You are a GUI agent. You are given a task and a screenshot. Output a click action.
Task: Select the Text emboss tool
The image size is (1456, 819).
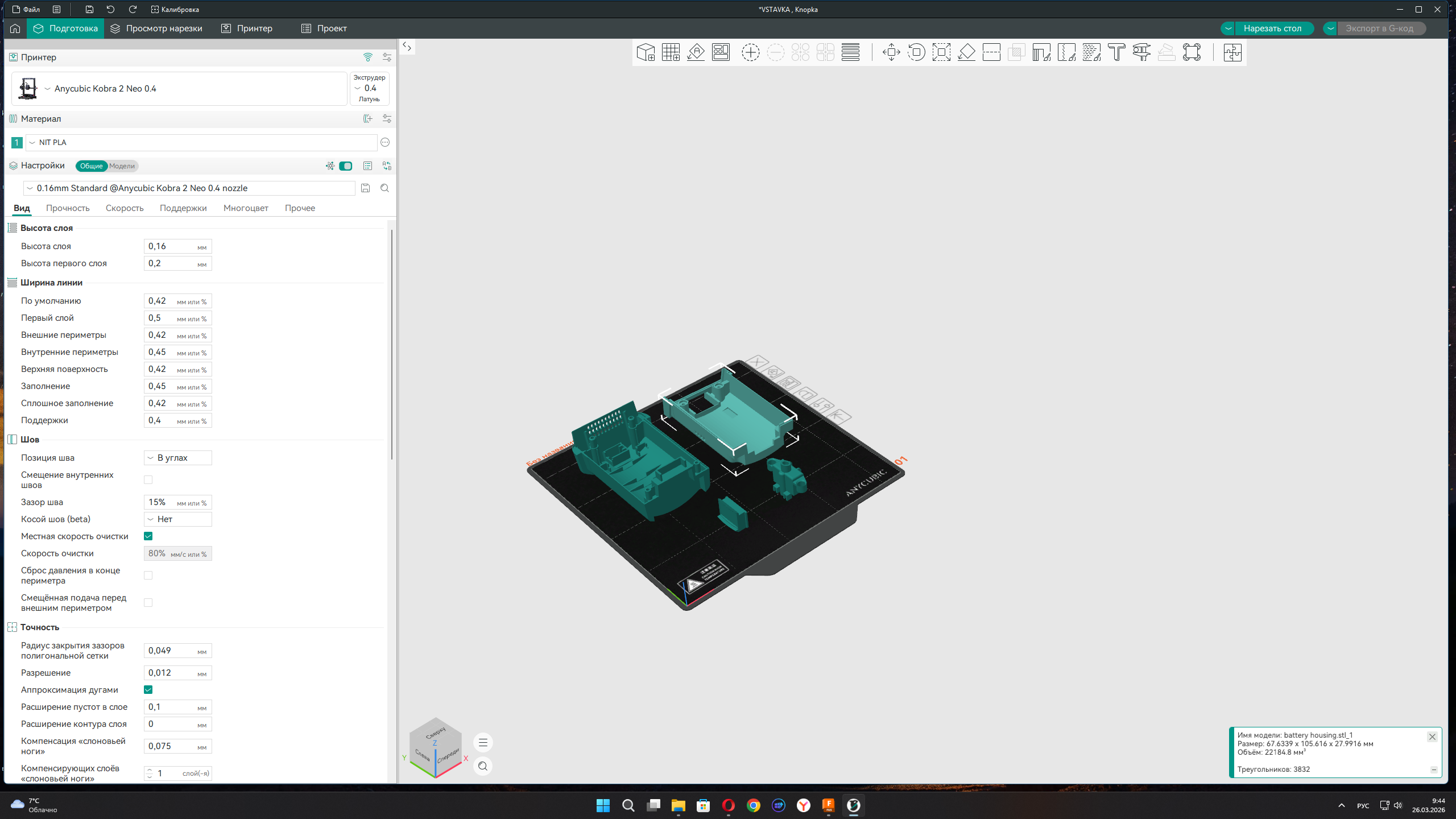click(x=1116, y=52)
